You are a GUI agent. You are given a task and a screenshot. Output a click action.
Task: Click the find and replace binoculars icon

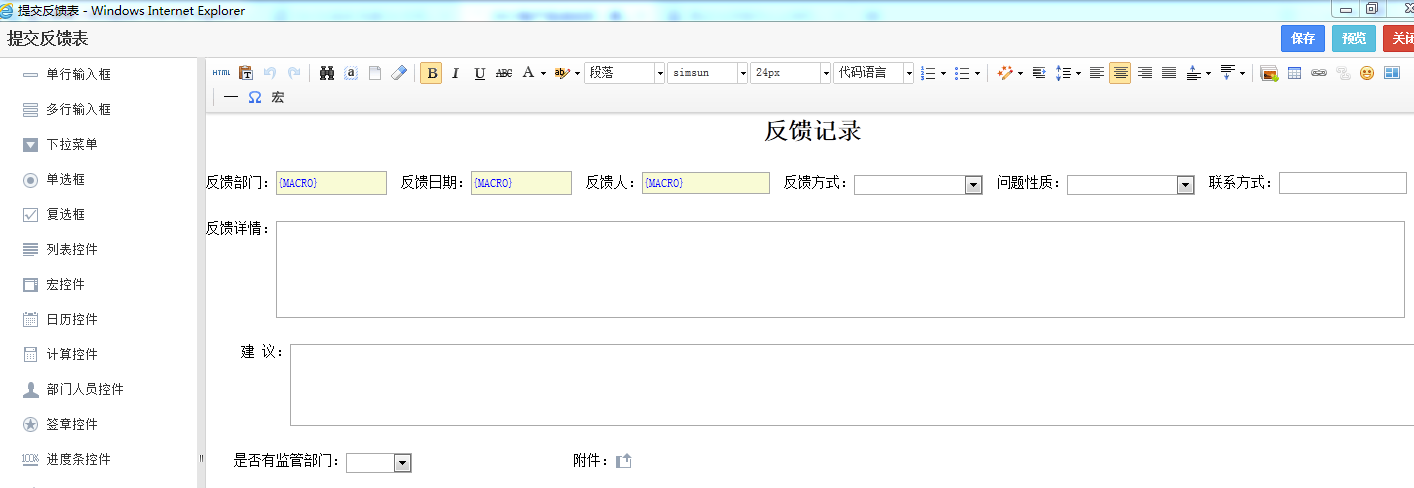tap(327, 73)
